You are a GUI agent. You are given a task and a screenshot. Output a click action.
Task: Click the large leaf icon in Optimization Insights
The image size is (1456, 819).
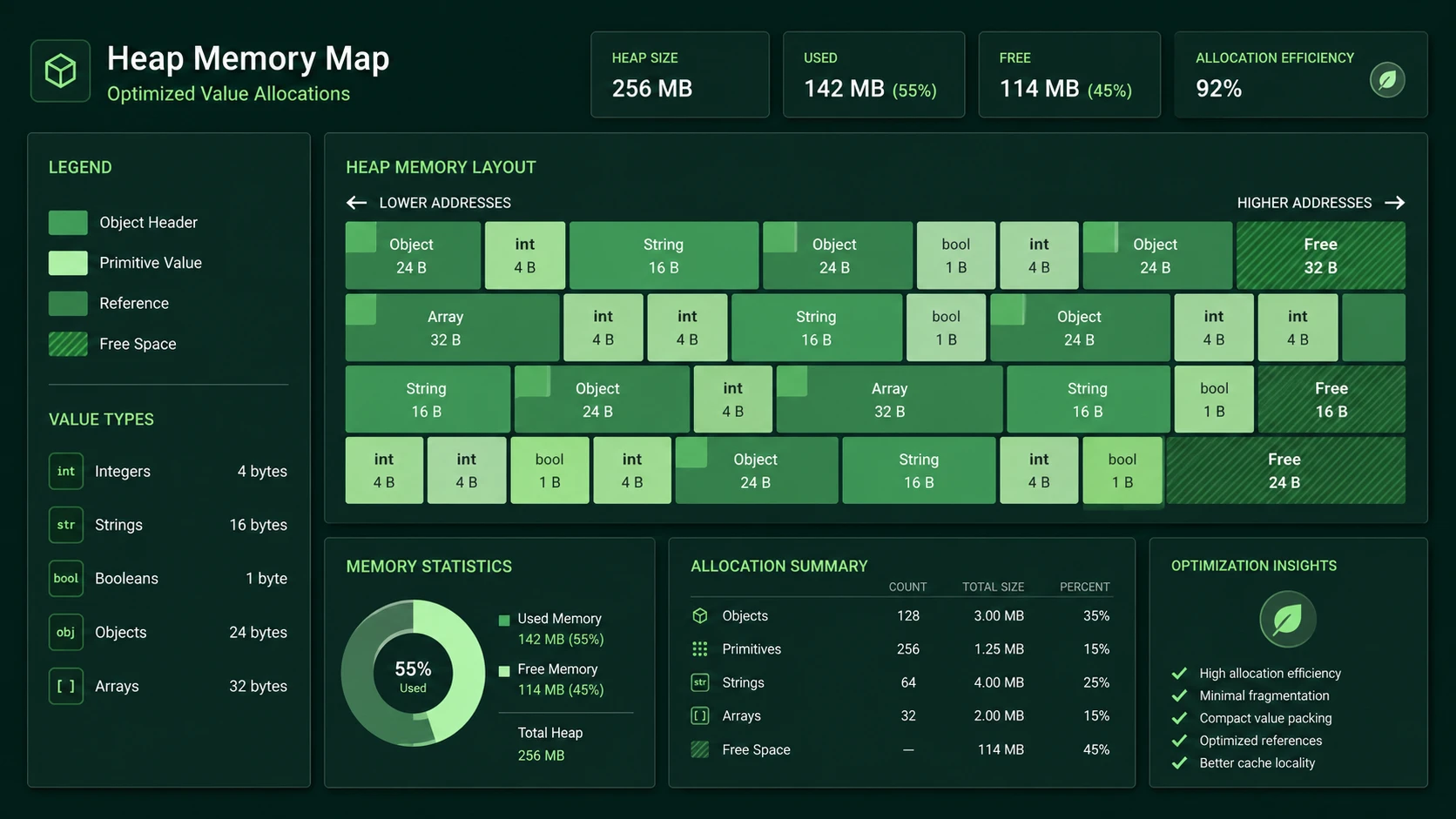click(1287, 620)
